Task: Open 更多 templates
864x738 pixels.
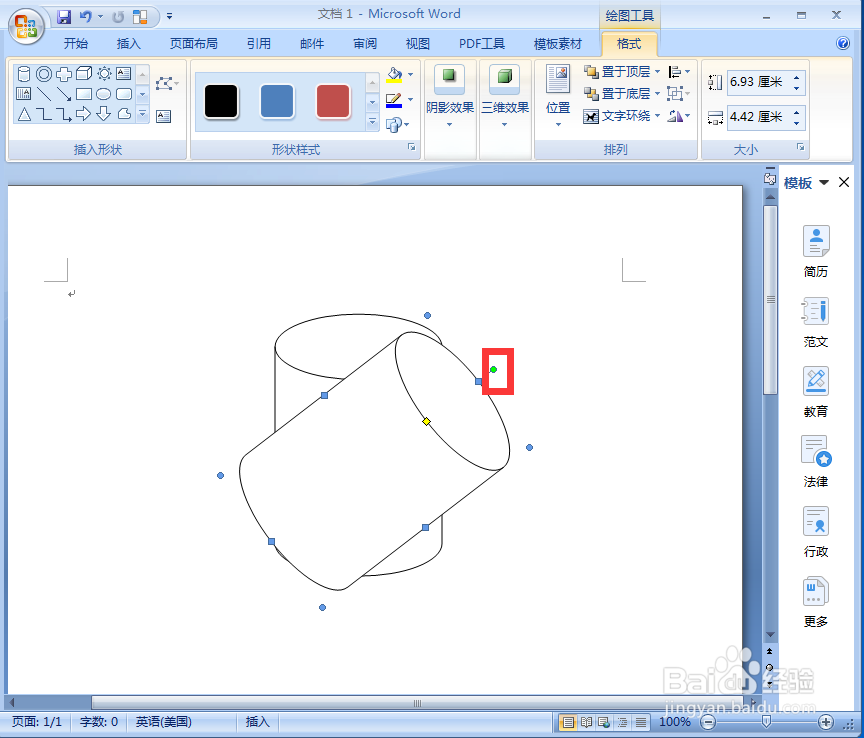Action: pos(816,601)
